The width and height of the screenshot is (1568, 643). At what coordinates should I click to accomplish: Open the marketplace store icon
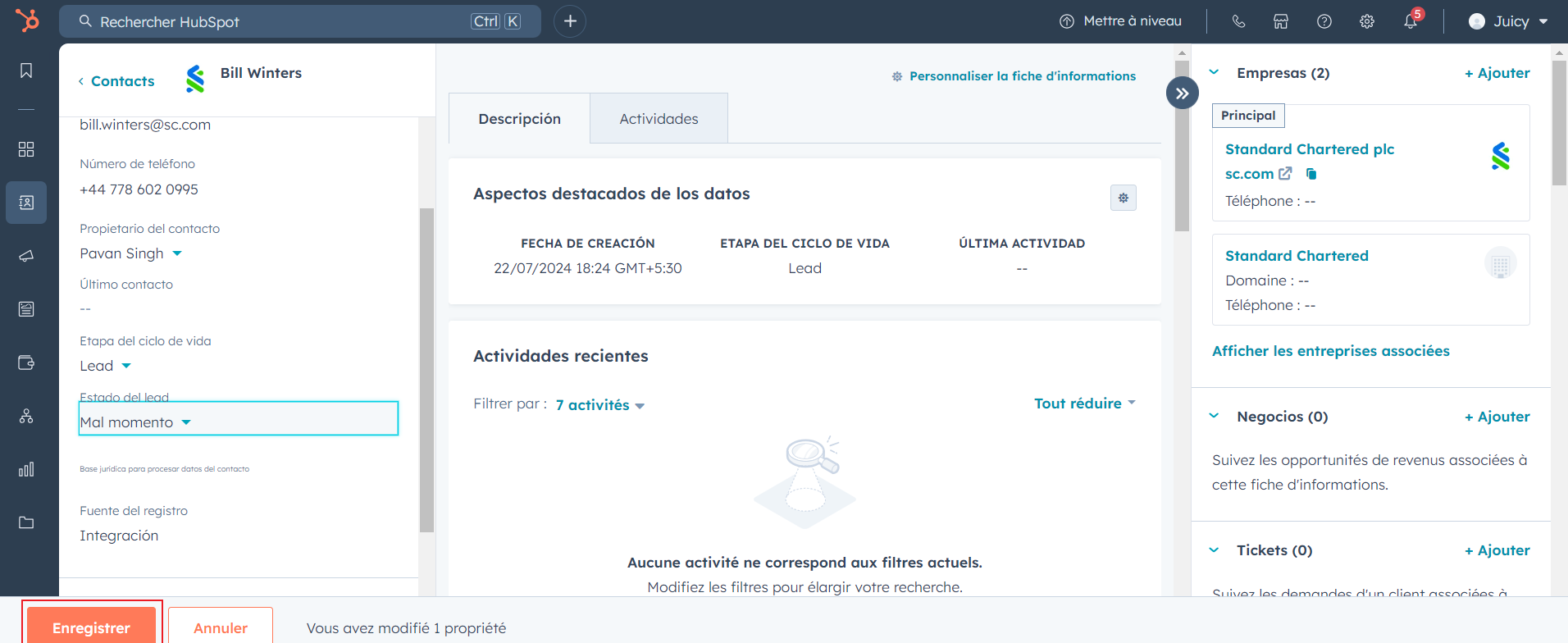tap(1281, 21)
